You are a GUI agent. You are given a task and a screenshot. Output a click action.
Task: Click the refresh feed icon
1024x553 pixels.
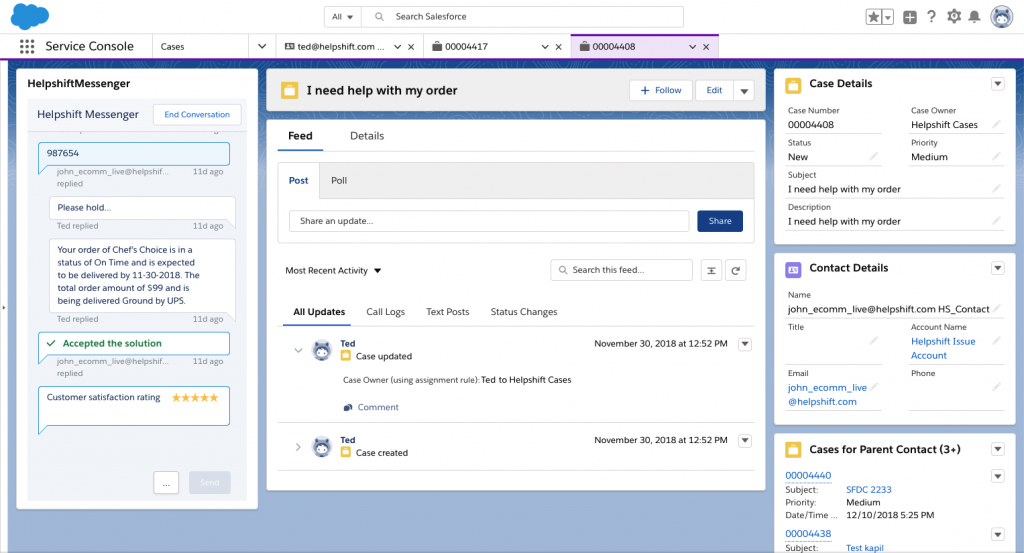(735, 270)
